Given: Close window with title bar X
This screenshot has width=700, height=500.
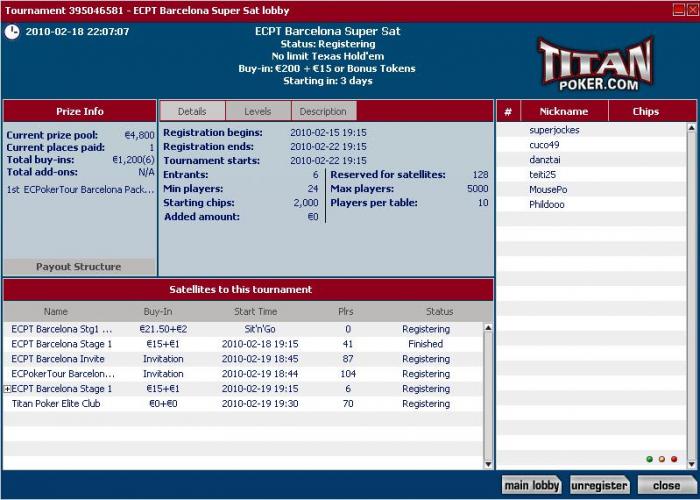Looking at the screenshot, I should tap(693, 10).
